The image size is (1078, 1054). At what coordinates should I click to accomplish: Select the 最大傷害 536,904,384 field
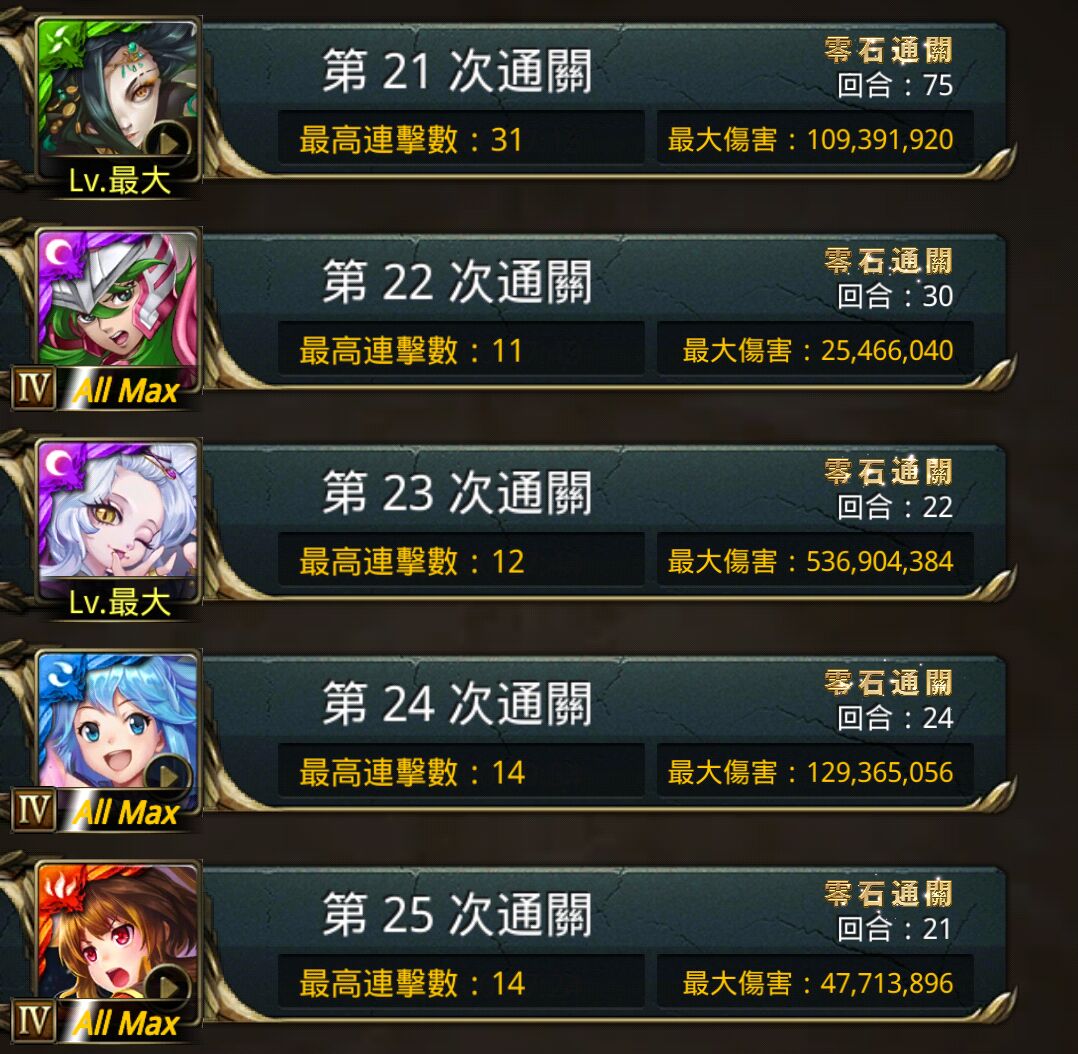815,562
